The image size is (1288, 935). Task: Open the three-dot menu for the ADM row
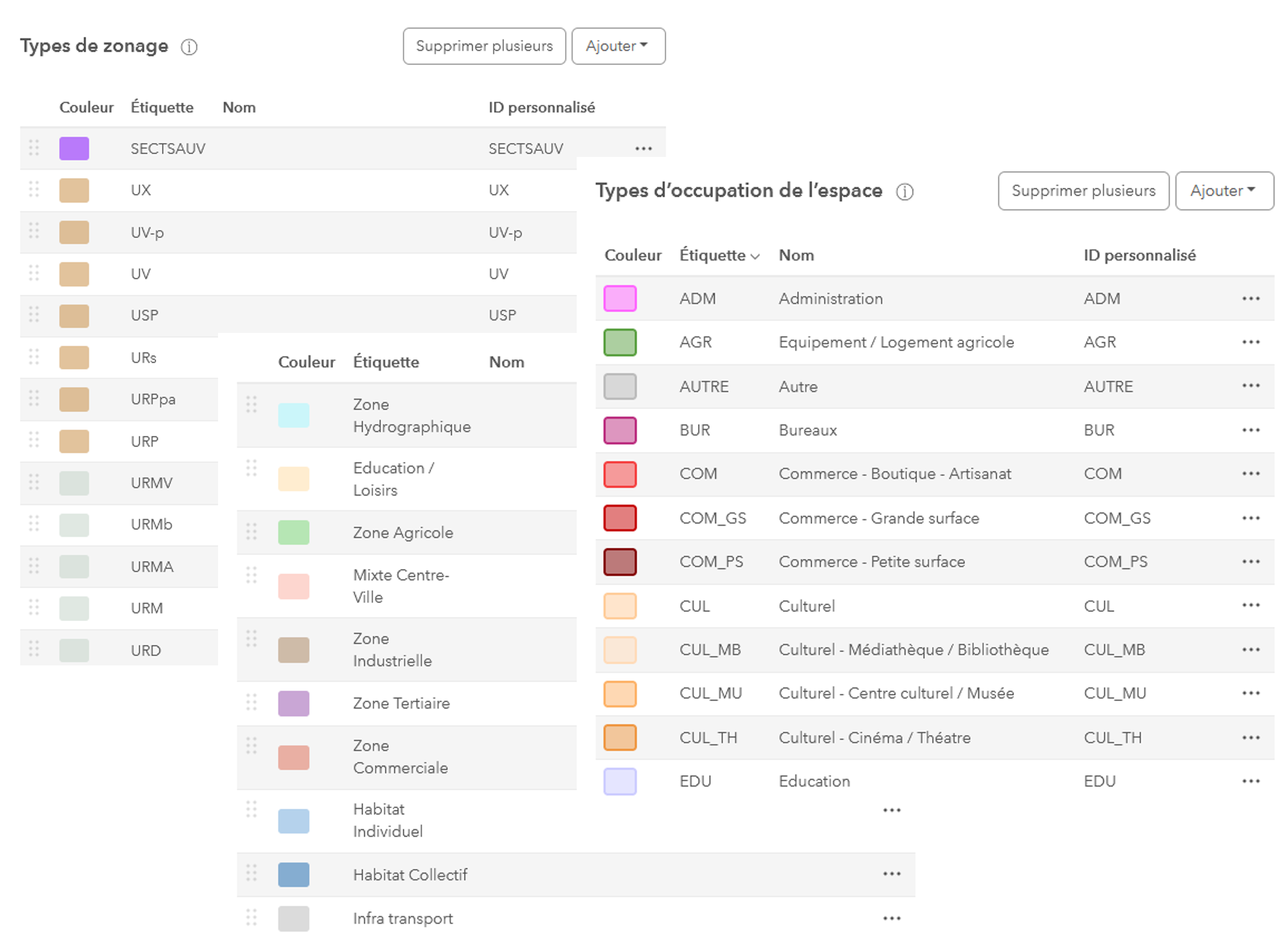point(1251,299)
